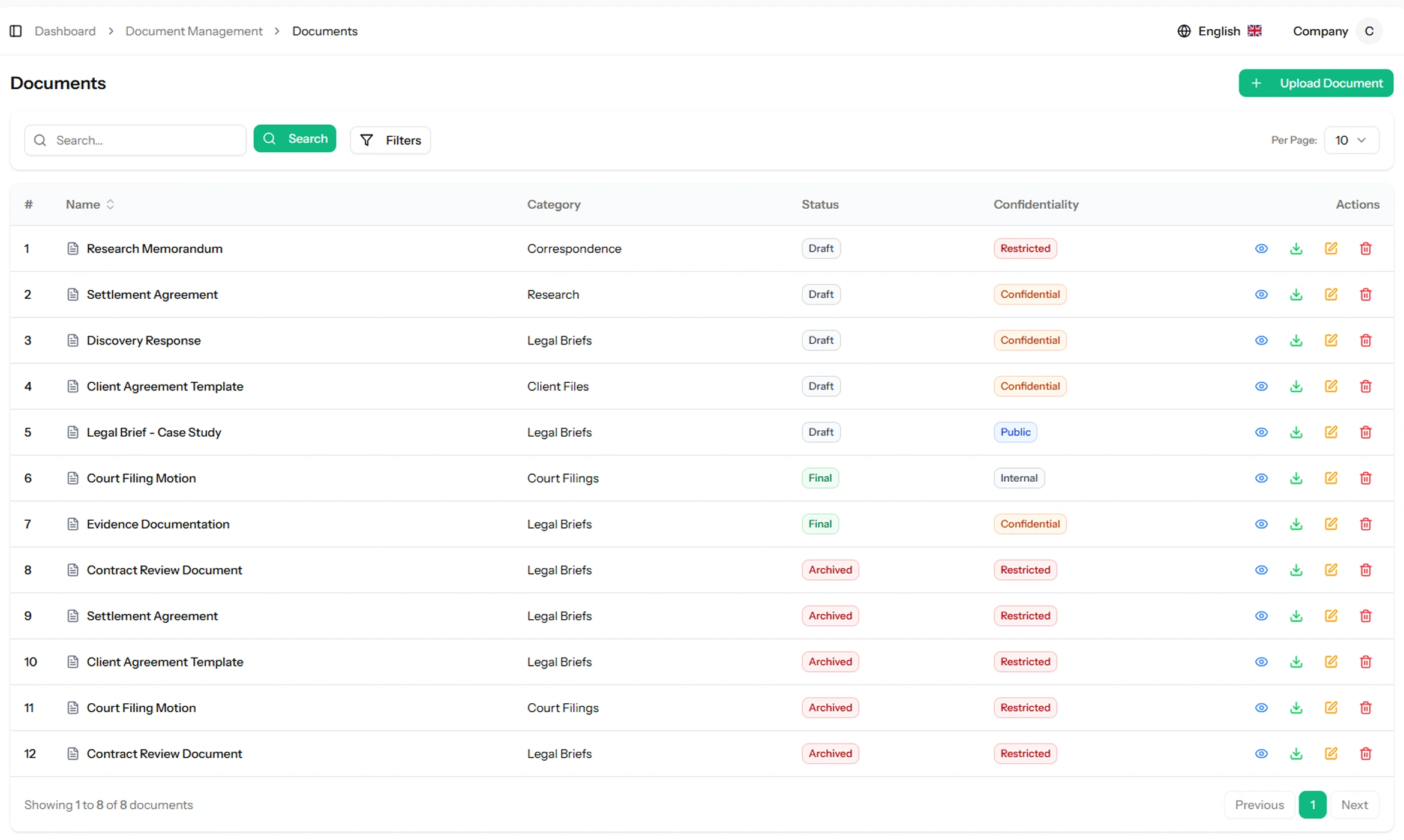Download Settlement Agreement in row 9
1404x840 pixels.
click(1296, 616)
